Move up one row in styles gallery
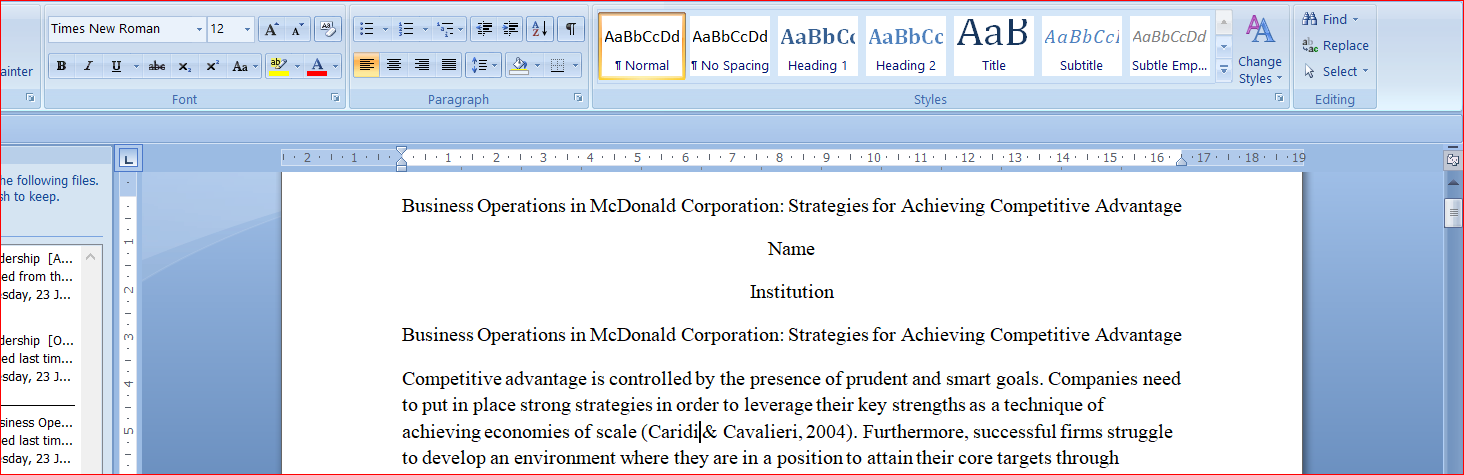Viewport: 1464px width, 475px height. 1224,24
